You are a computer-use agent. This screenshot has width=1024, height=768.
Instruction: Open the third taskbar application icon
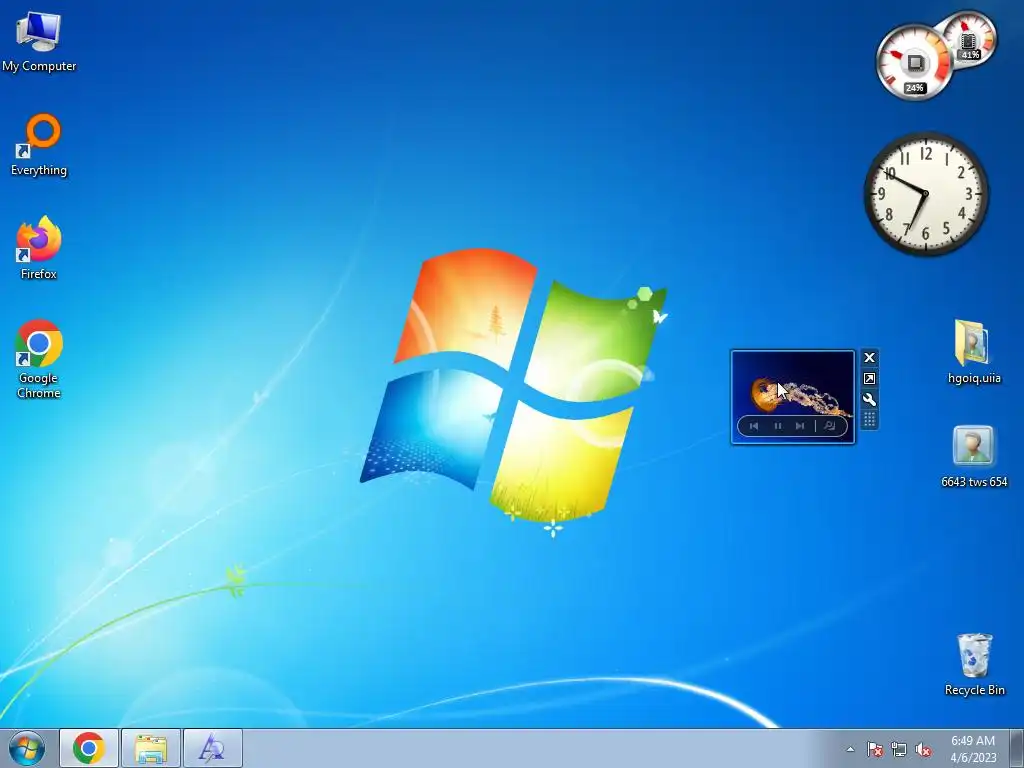212,748
